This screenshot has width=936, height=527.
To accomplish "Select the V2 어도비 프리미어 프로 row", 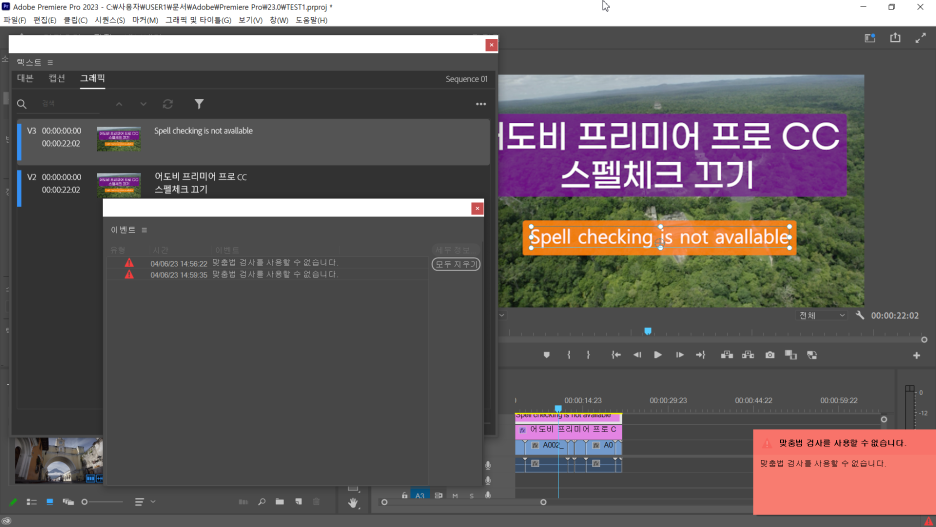I will point(254,183).
